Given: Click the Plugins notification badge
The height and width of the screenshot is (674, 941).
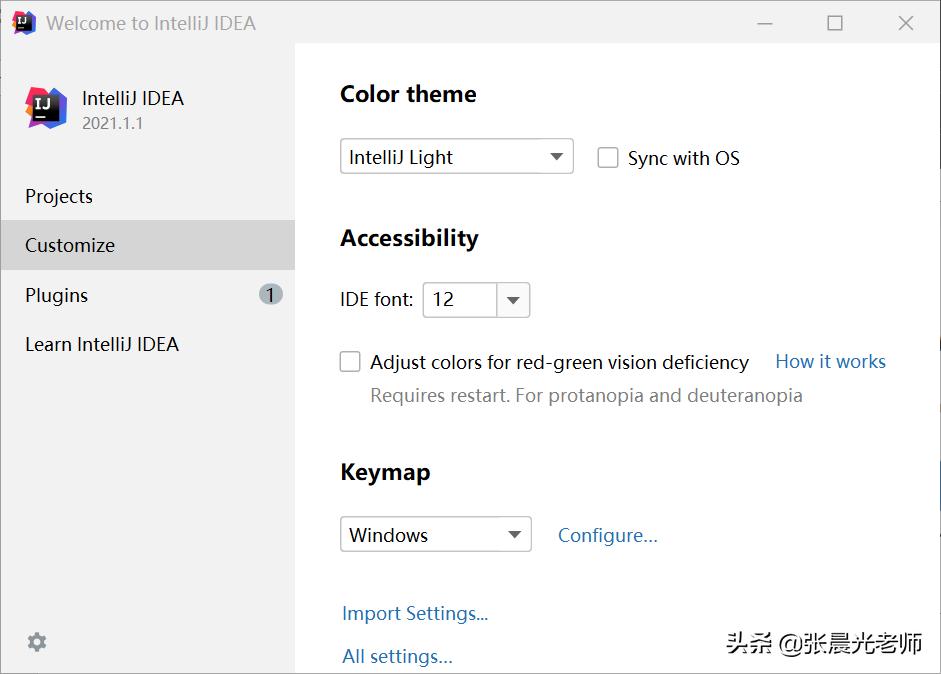Looking at the screenshot, I should 270,294.
